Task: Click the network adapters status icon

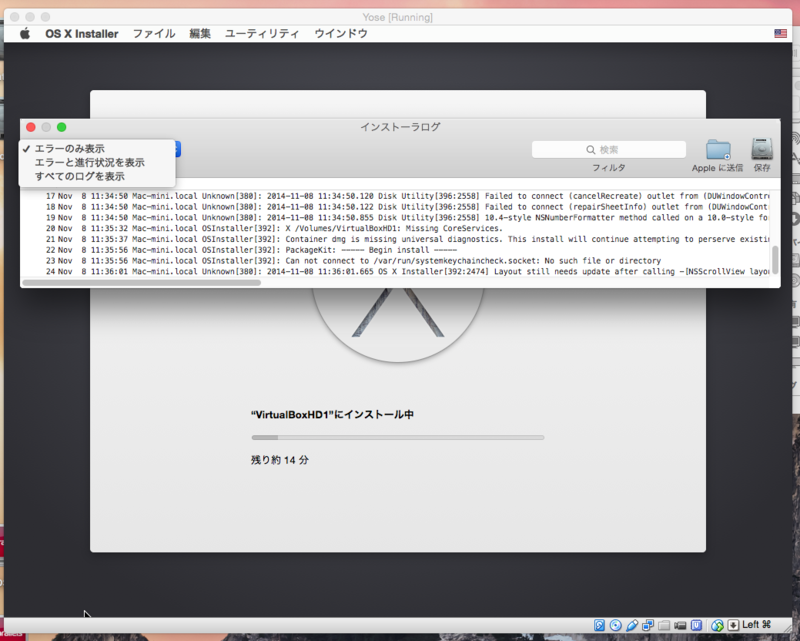Action: [648, 625]
